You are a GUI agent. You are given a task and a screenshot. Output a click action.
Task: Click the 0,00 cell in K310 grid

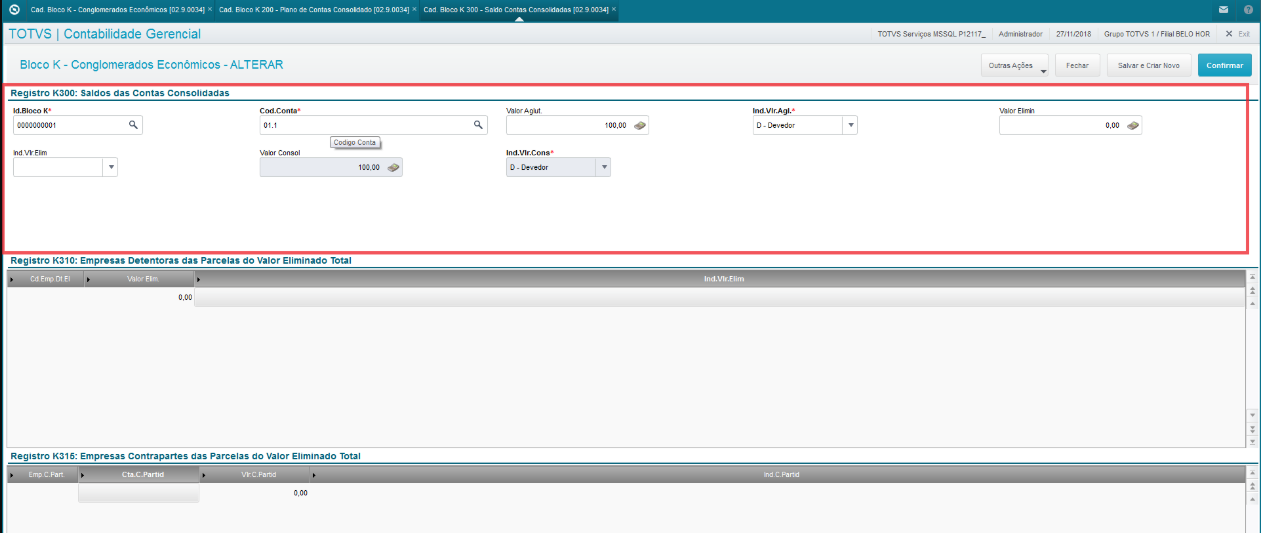click(x=140, y=298)
